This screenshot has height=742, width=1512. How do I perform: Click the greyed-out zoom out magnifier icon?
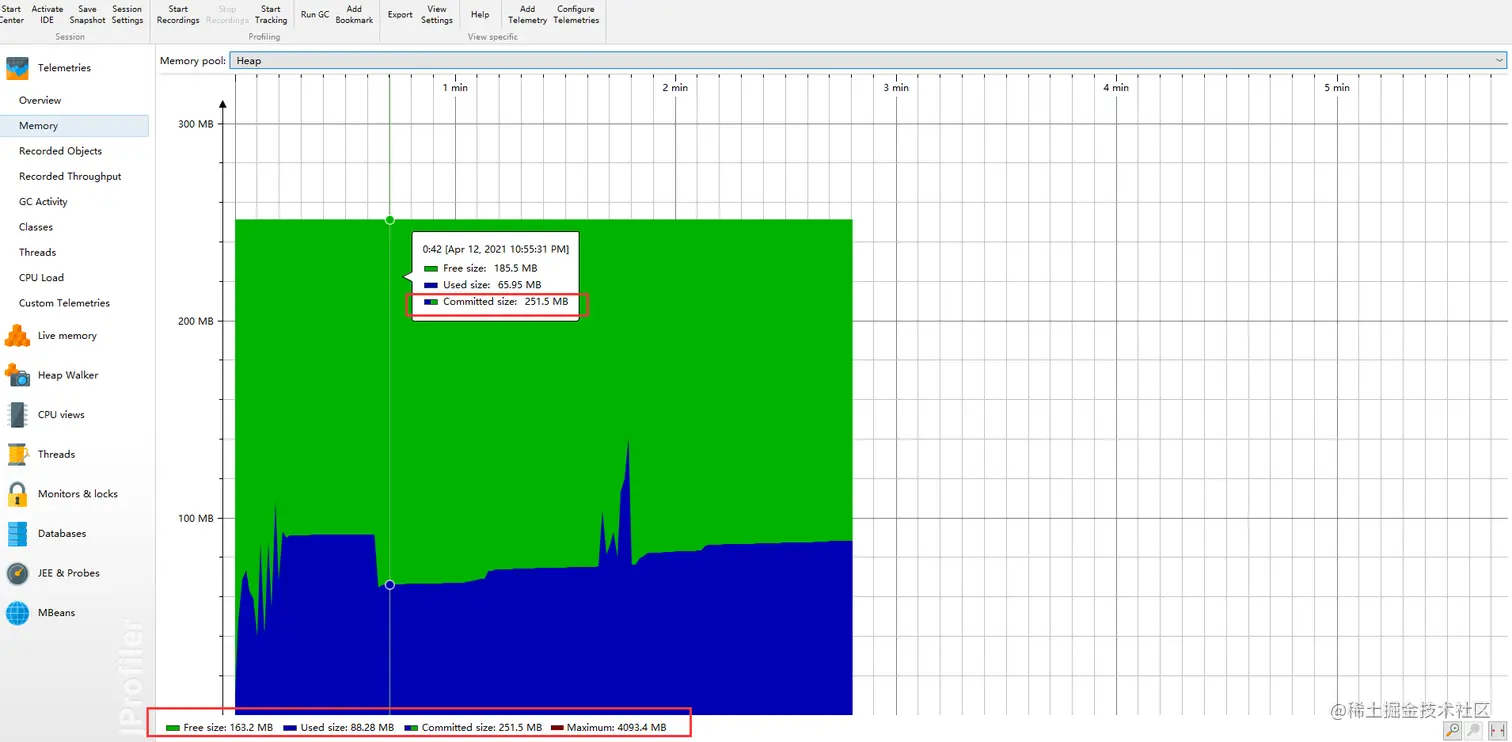[x=1475, y=731]
